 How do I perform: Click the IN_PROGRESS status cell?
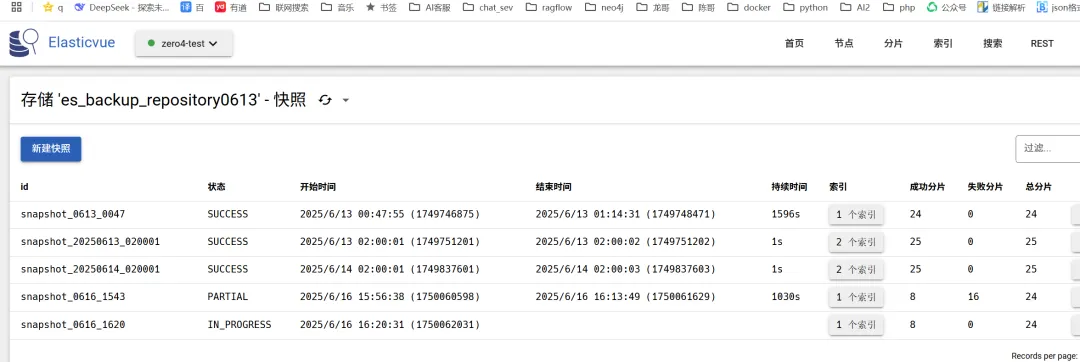tap(239, 325)
